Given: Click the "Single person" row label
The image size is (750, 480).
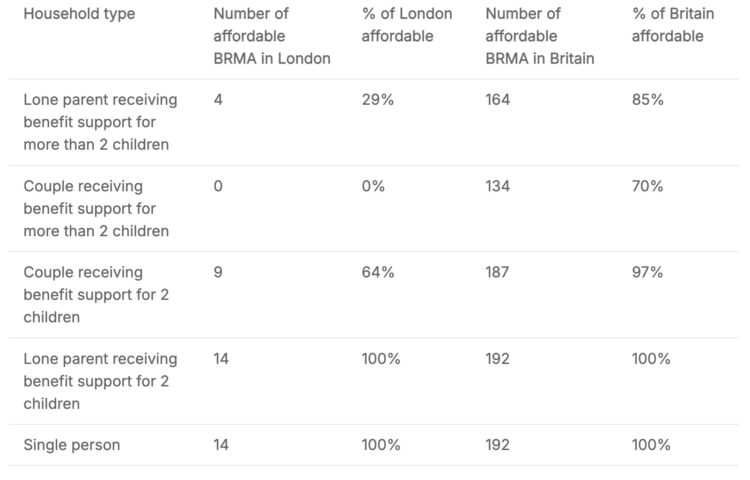Looking at the screenshot, I should (72, 445).
